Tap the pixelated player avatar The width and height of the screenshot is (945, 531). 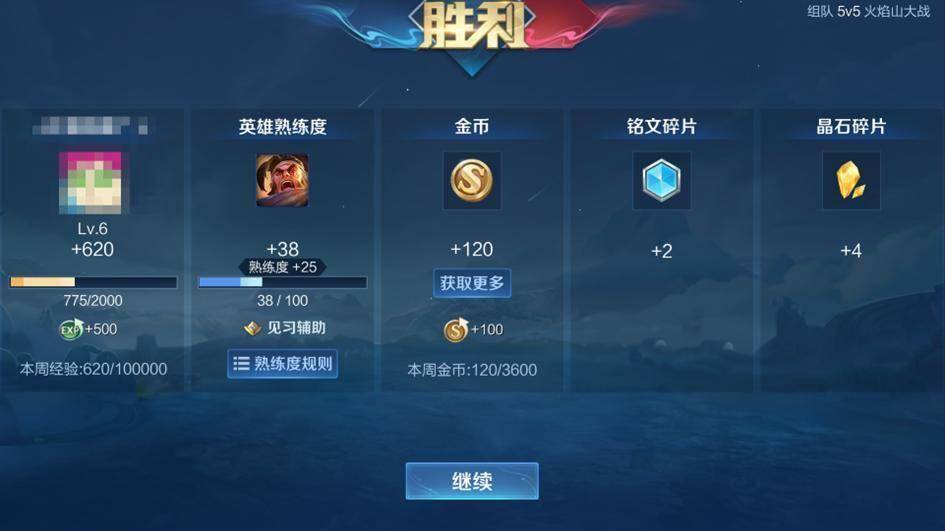coord(90,183)
